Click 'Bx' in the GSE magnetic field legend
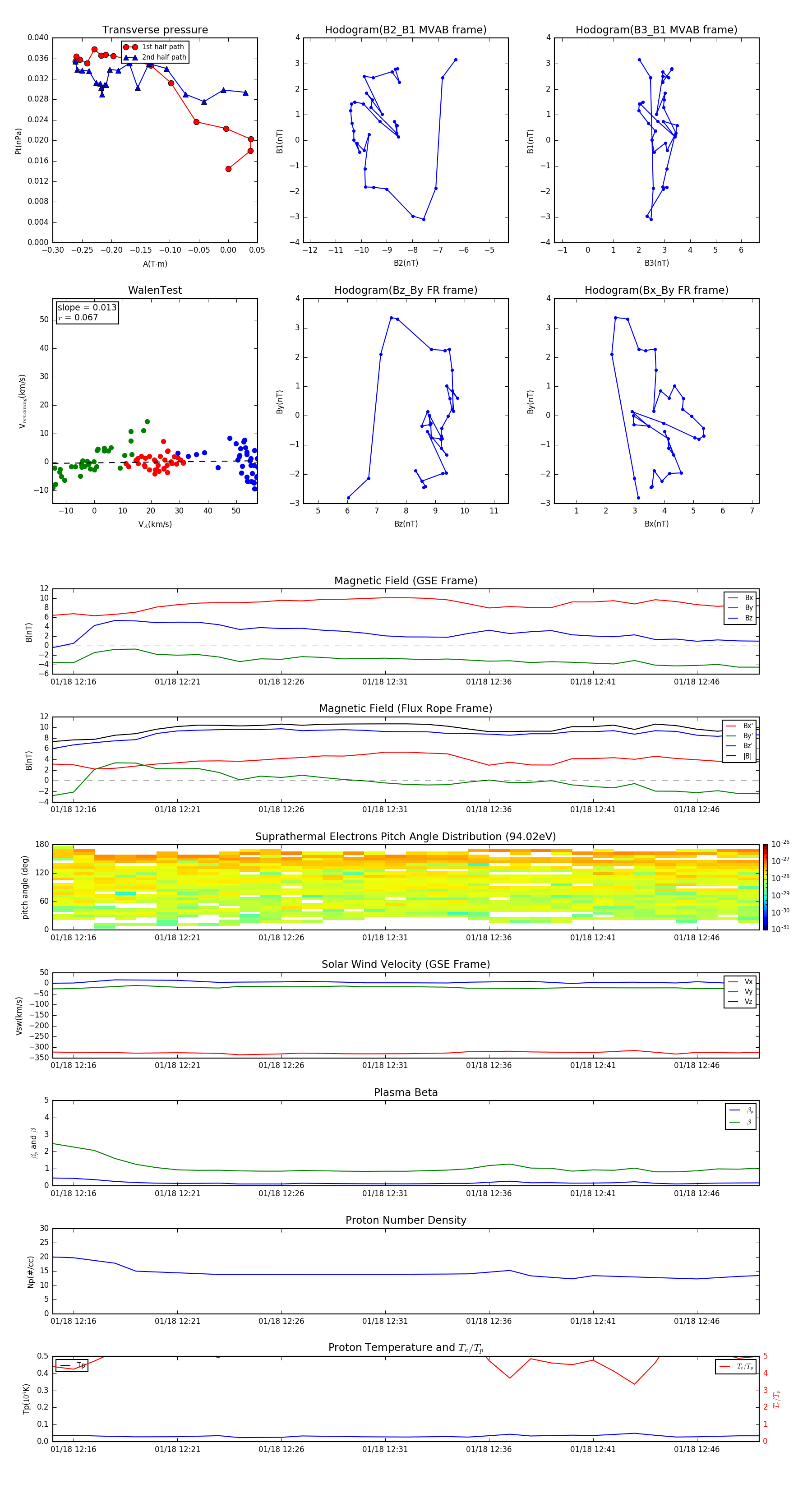Image resolution: width=812 pixels, height=1489 pixels. pos(748,598)
